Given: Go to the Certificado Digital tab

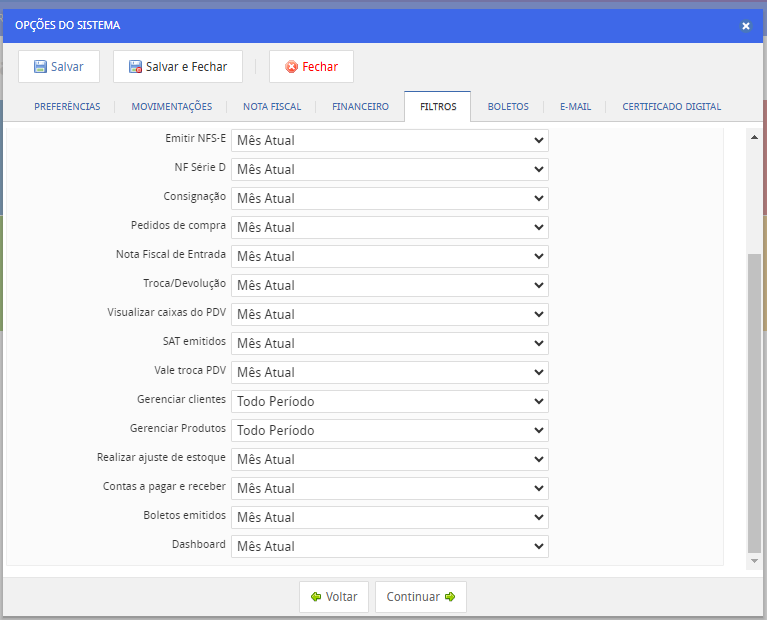Looking at the screenshot, I should (671, 107).
